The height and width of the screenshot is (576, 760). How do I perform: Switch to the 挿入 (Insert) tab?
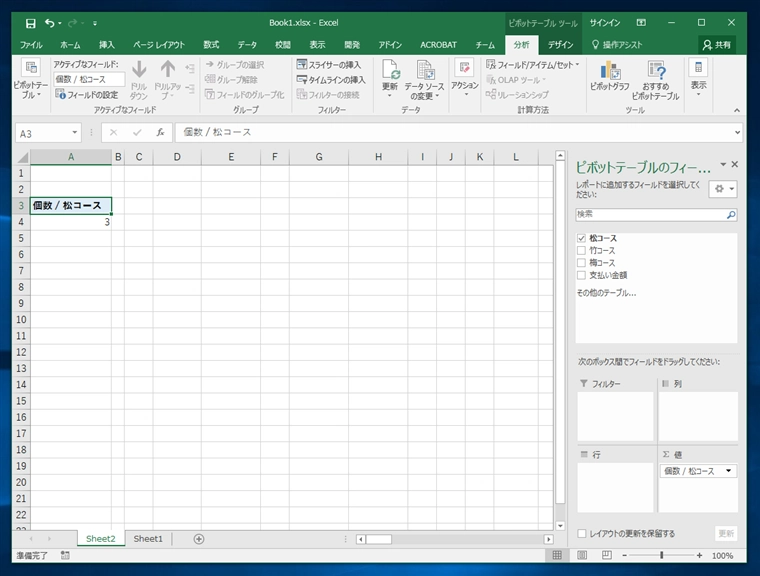point(107,45)
